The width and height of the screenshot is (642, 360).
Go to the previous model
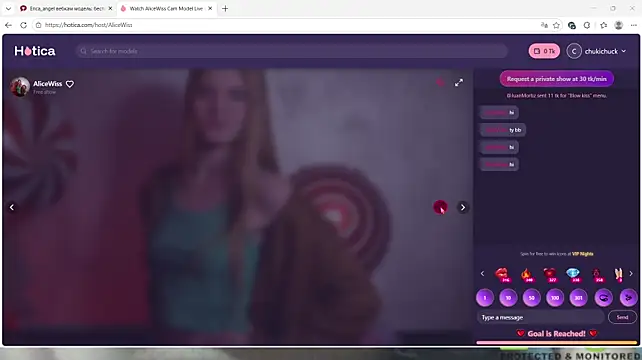[12, 207]
